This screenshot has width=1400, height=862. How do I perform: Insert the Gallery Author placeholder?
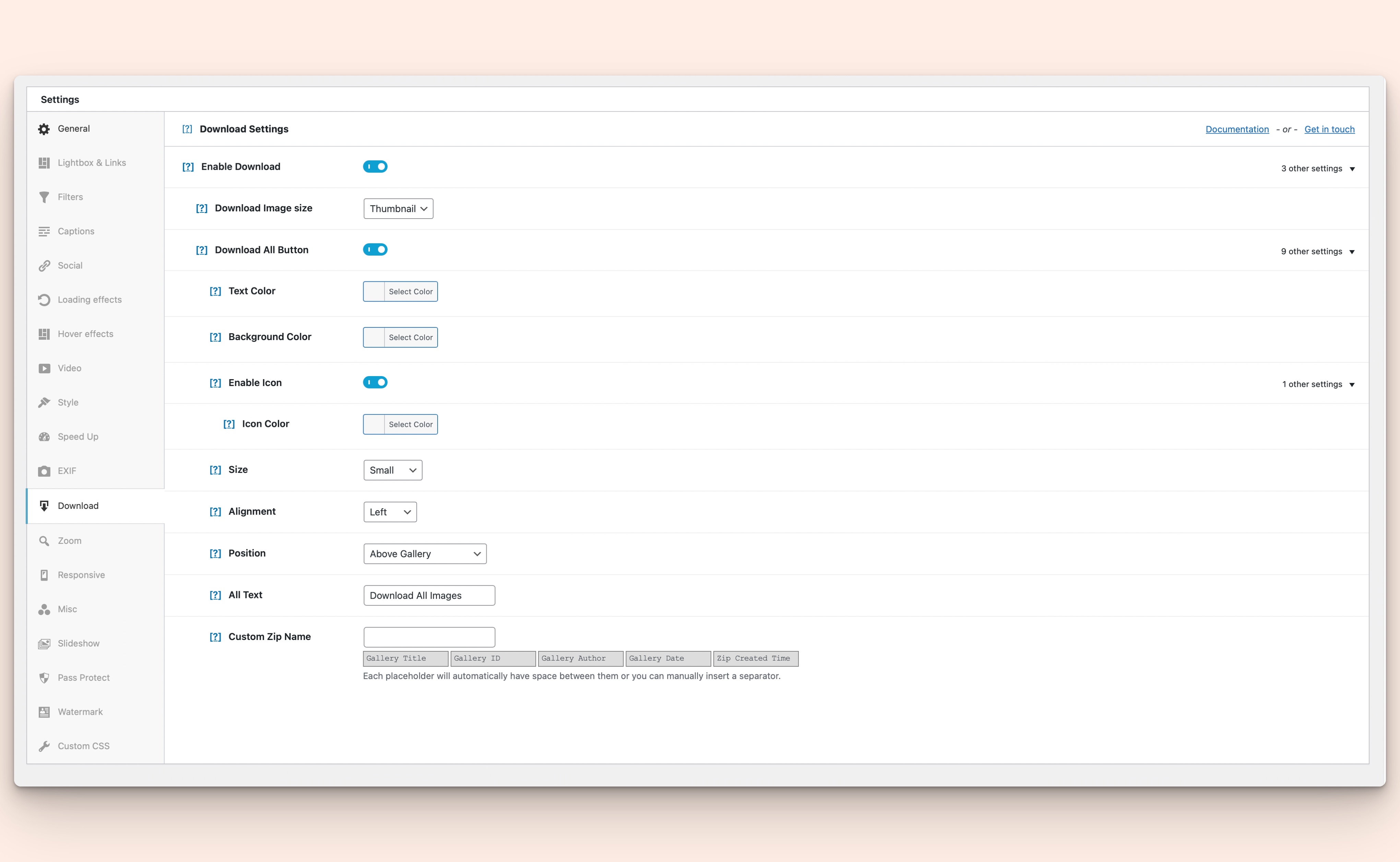click(581, 659)
